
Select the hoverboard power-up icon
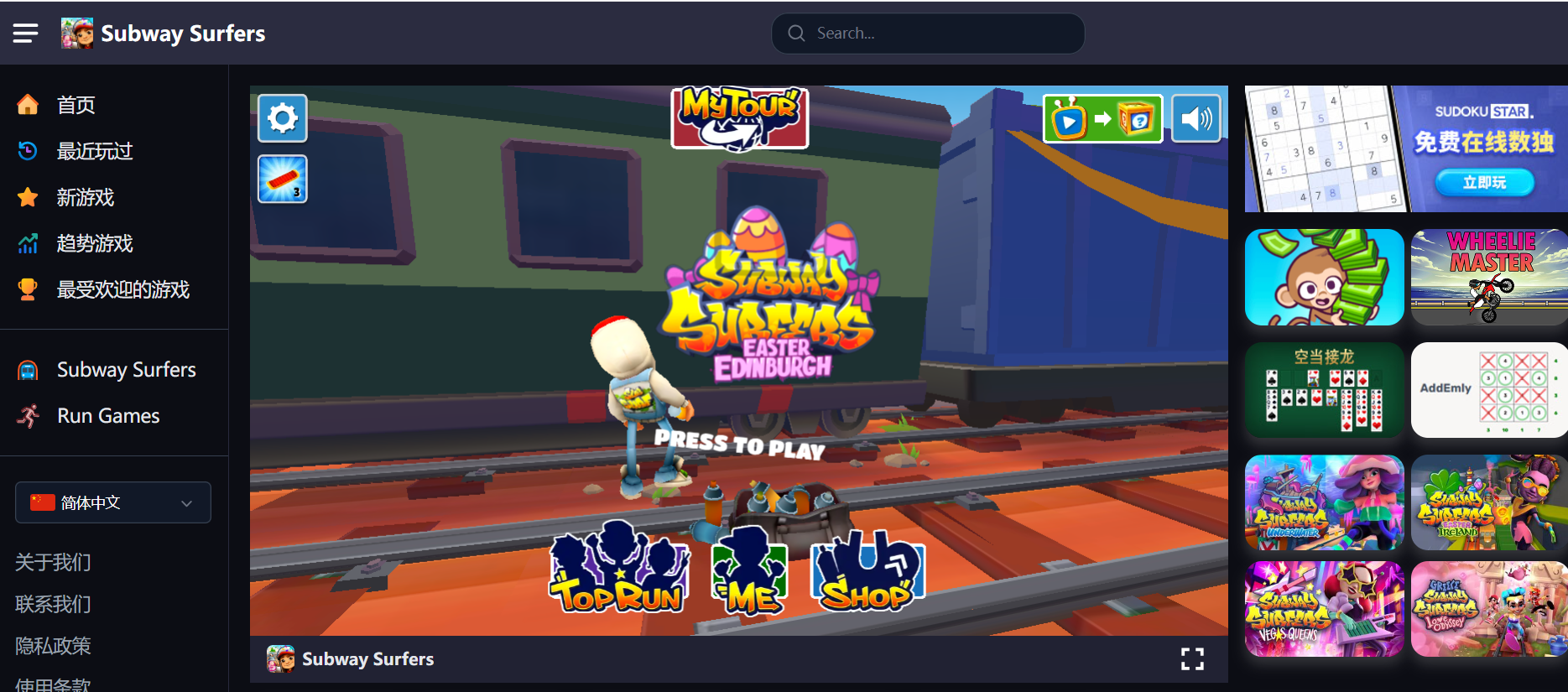coord(283,179)
